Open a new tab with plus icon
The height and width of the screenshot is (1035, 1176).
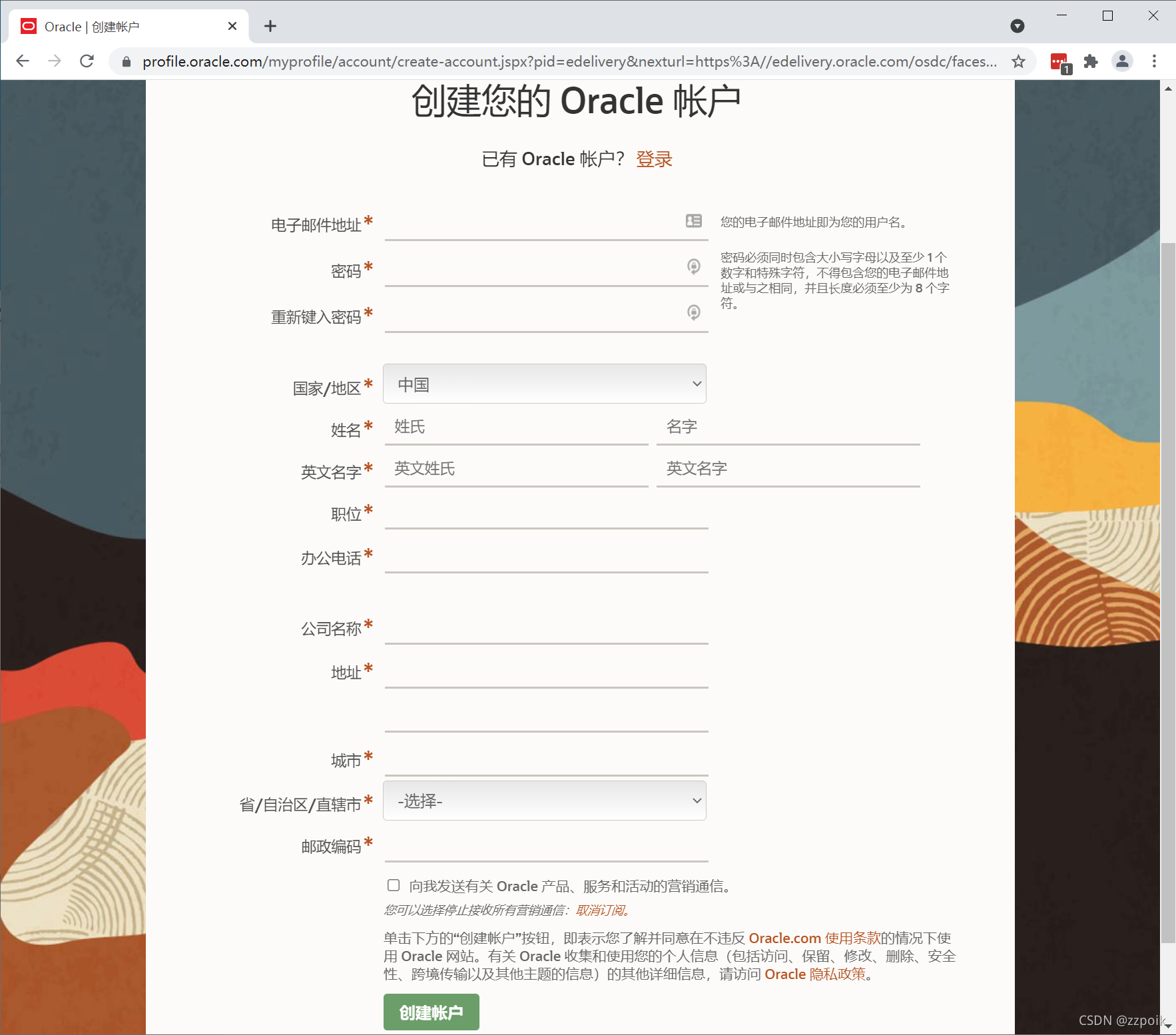270,26
